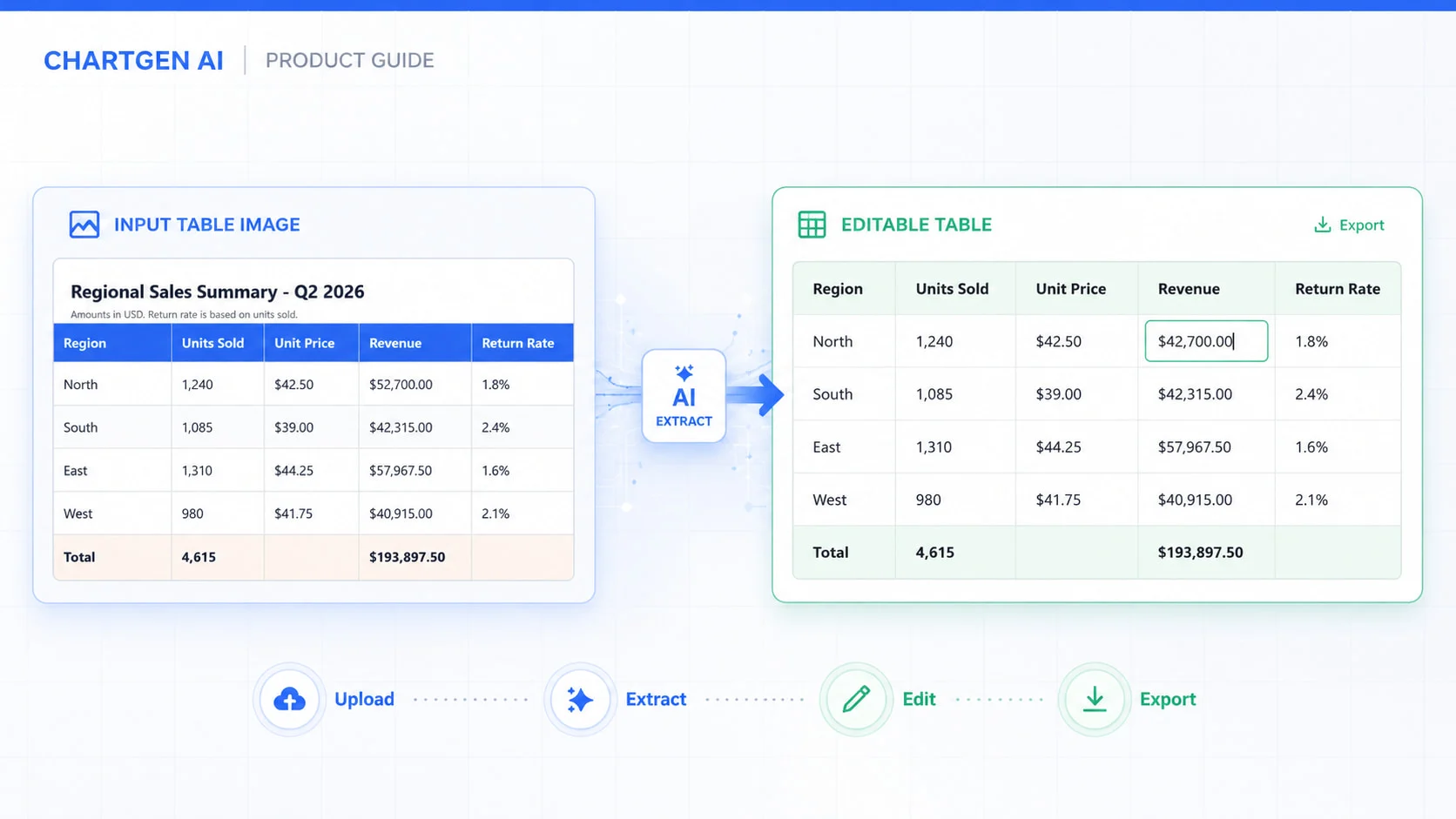Select Return Rate header in editable table

(x=1338, y=289)
